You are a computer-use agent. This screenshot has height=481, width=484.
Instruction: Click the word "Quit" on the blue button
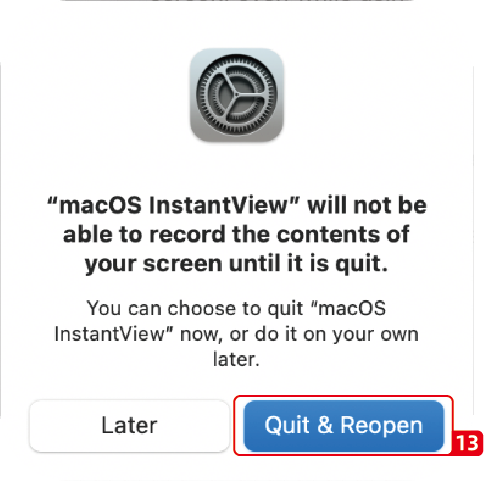pos(287,425)
